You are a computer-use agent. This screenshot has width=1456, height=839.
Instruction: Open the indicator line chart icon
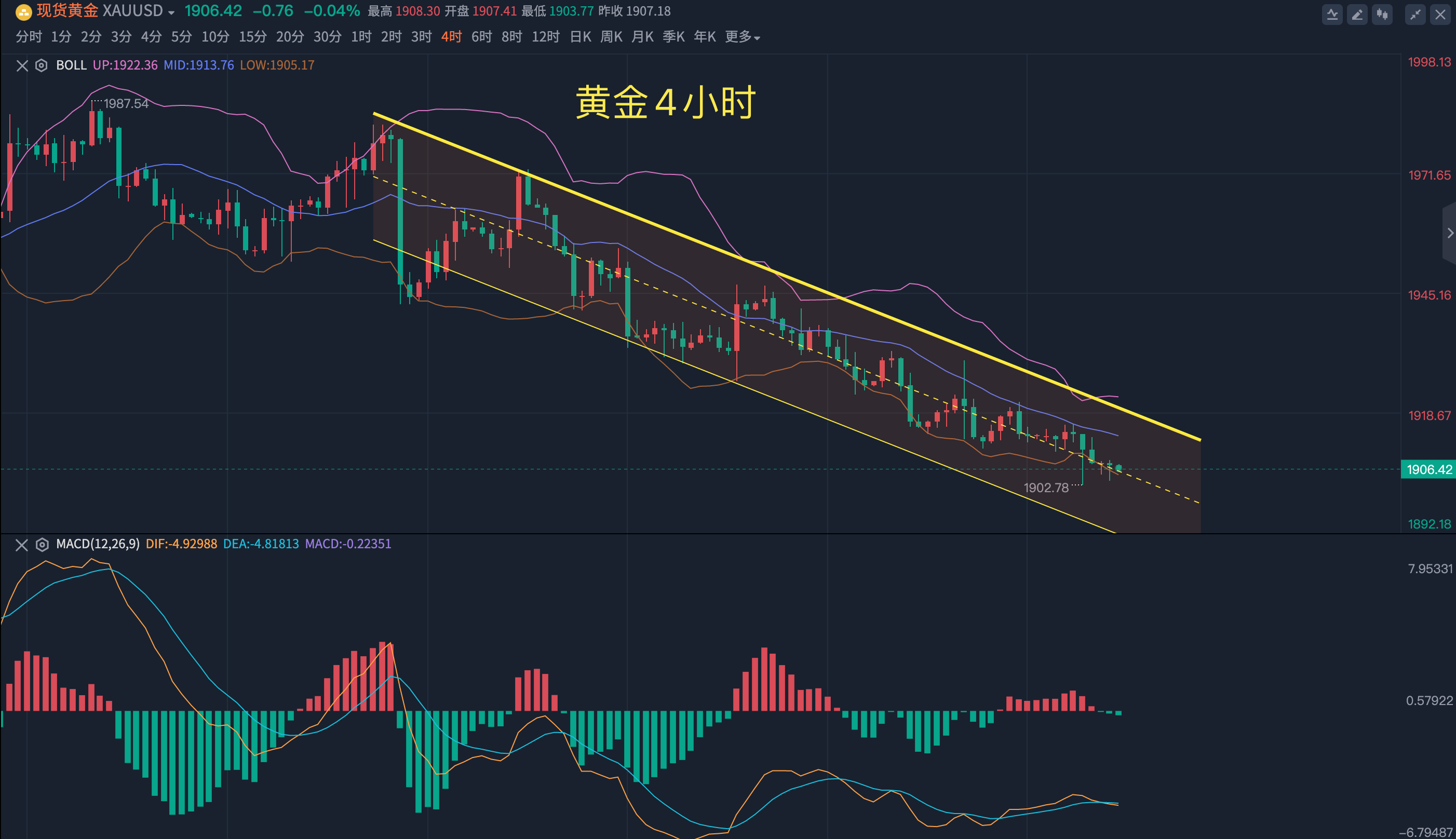1332,15
